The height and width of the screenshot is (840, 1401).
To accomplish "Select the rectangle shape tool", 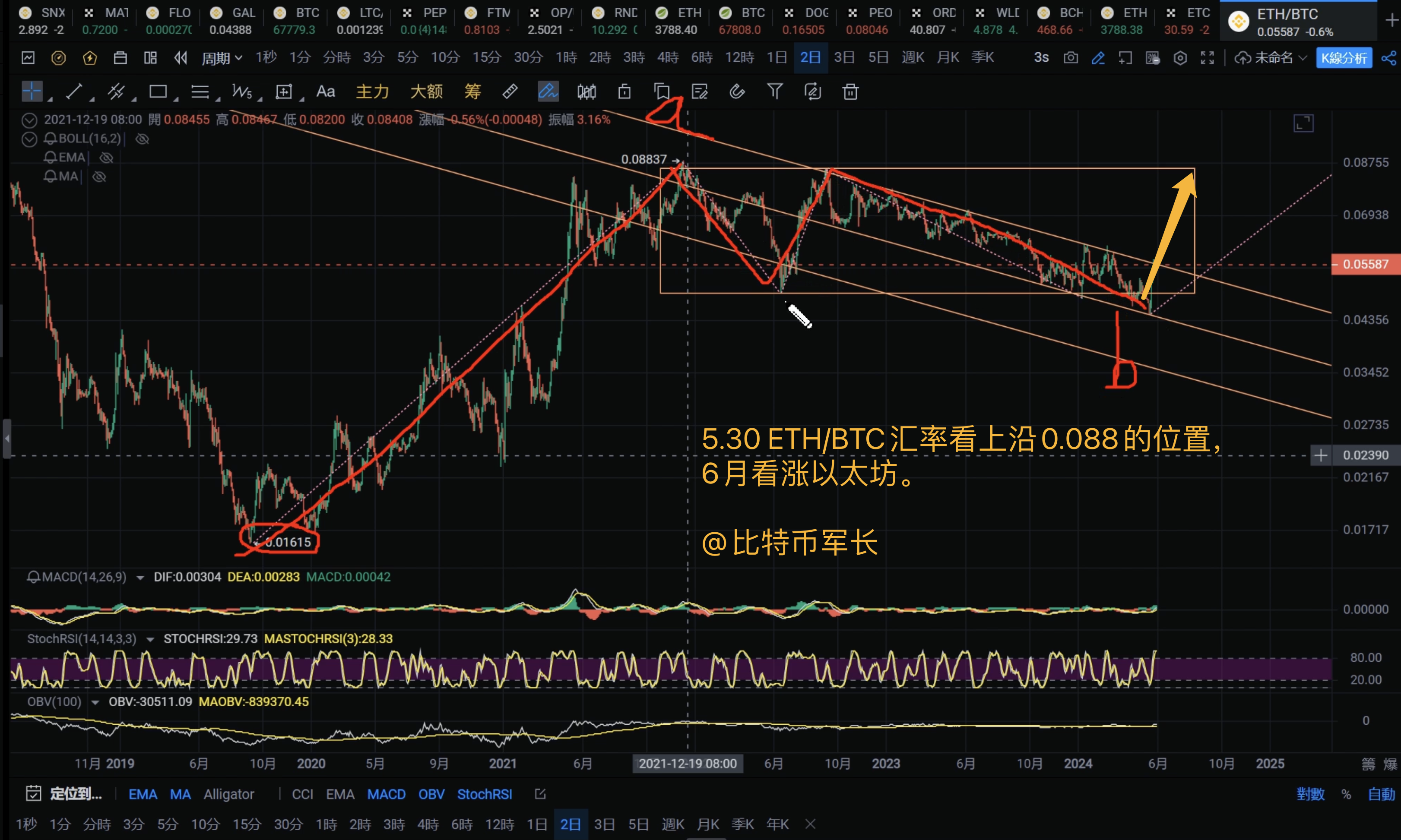I will tap(158, 91).
